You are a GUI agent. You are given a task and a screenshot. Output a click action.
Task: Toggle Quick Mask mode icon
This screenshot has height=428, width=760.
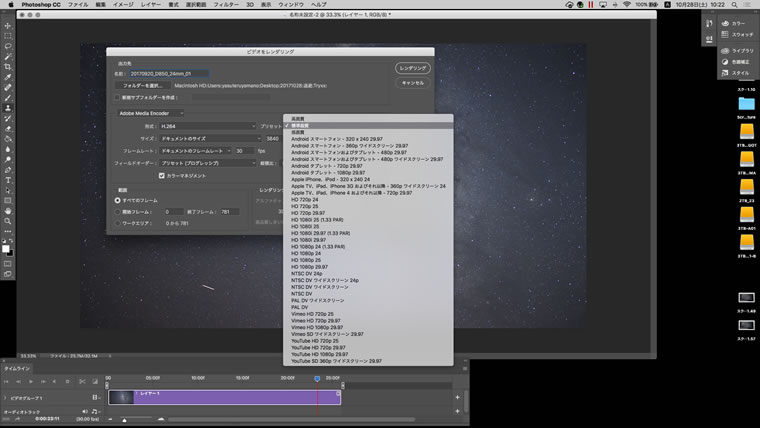8,264
